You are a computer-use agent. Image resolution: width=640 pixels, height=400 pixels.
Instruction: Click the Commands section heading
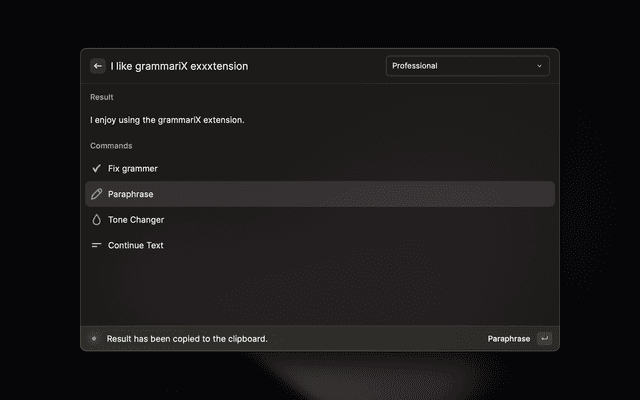[x=111, y=146]
